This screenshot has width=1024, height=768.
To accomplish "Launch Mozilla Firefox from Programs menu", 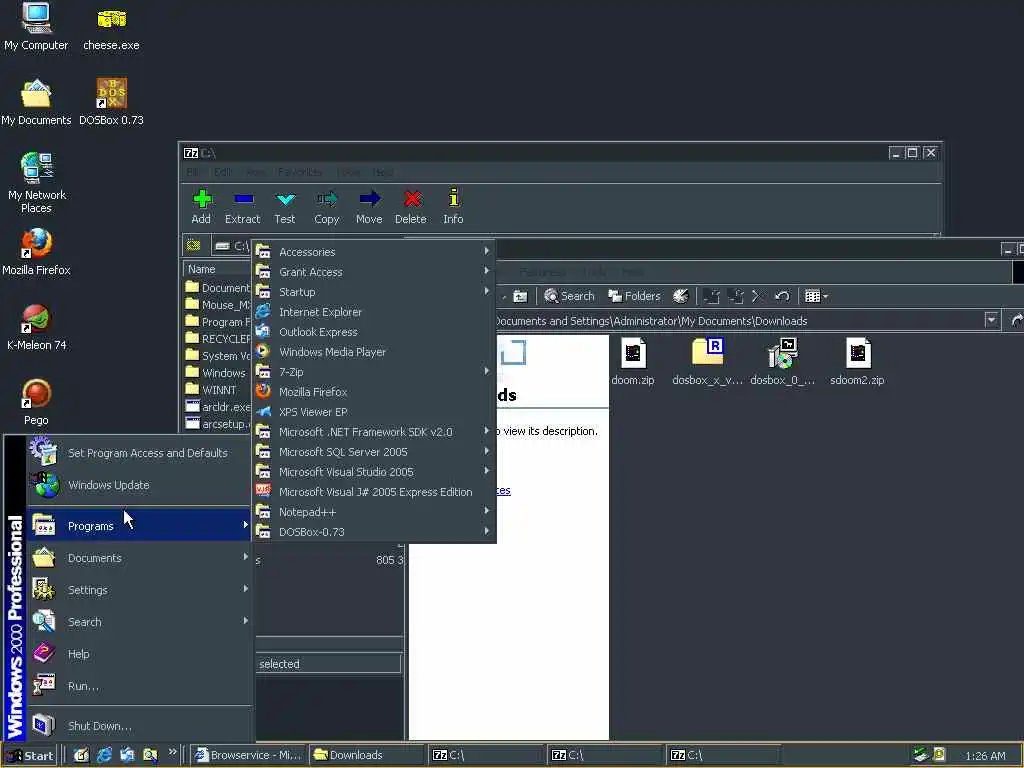I will (x=374, y=392).
